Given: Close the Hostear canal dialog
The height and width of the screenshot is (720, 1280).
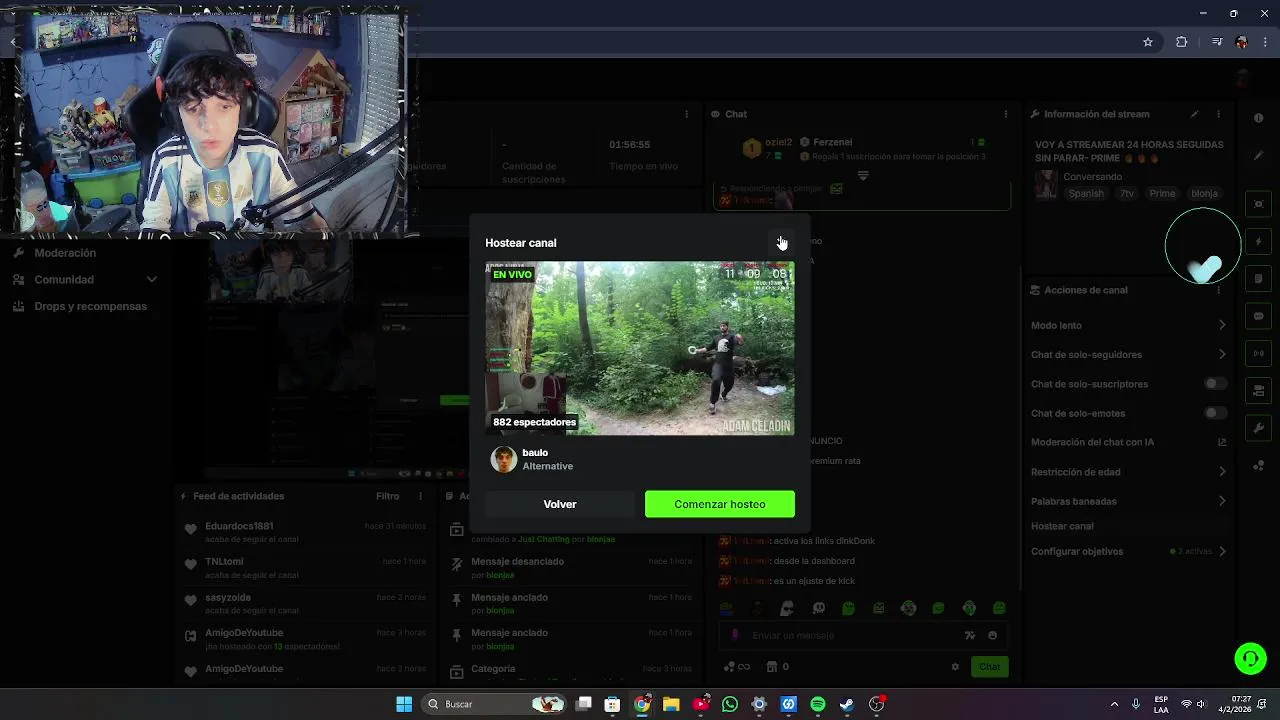Looking at the screenshot, I should pos(781,242).
